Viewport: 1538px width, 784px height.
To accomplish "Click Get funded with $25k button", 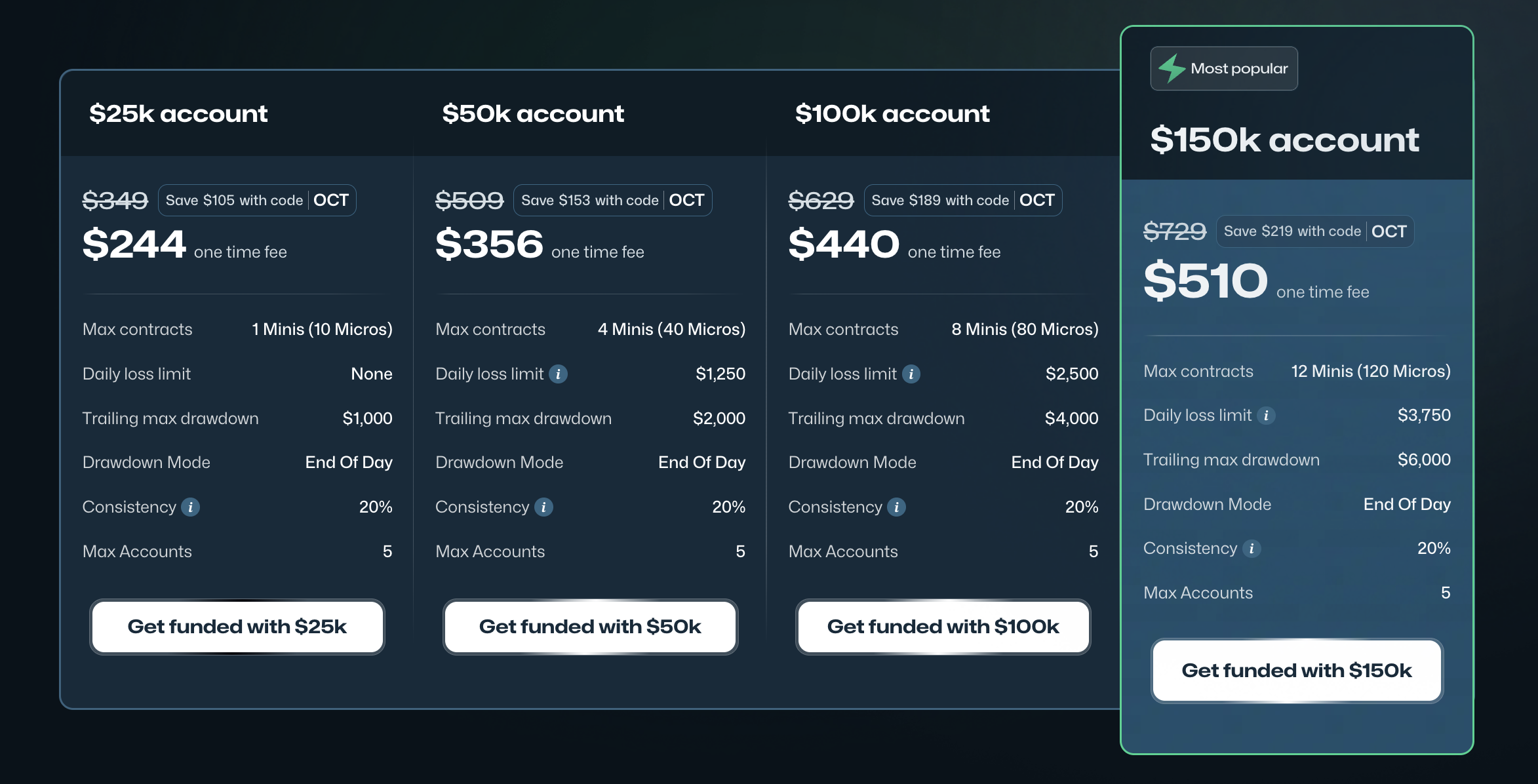I will (x=237, y=627).
